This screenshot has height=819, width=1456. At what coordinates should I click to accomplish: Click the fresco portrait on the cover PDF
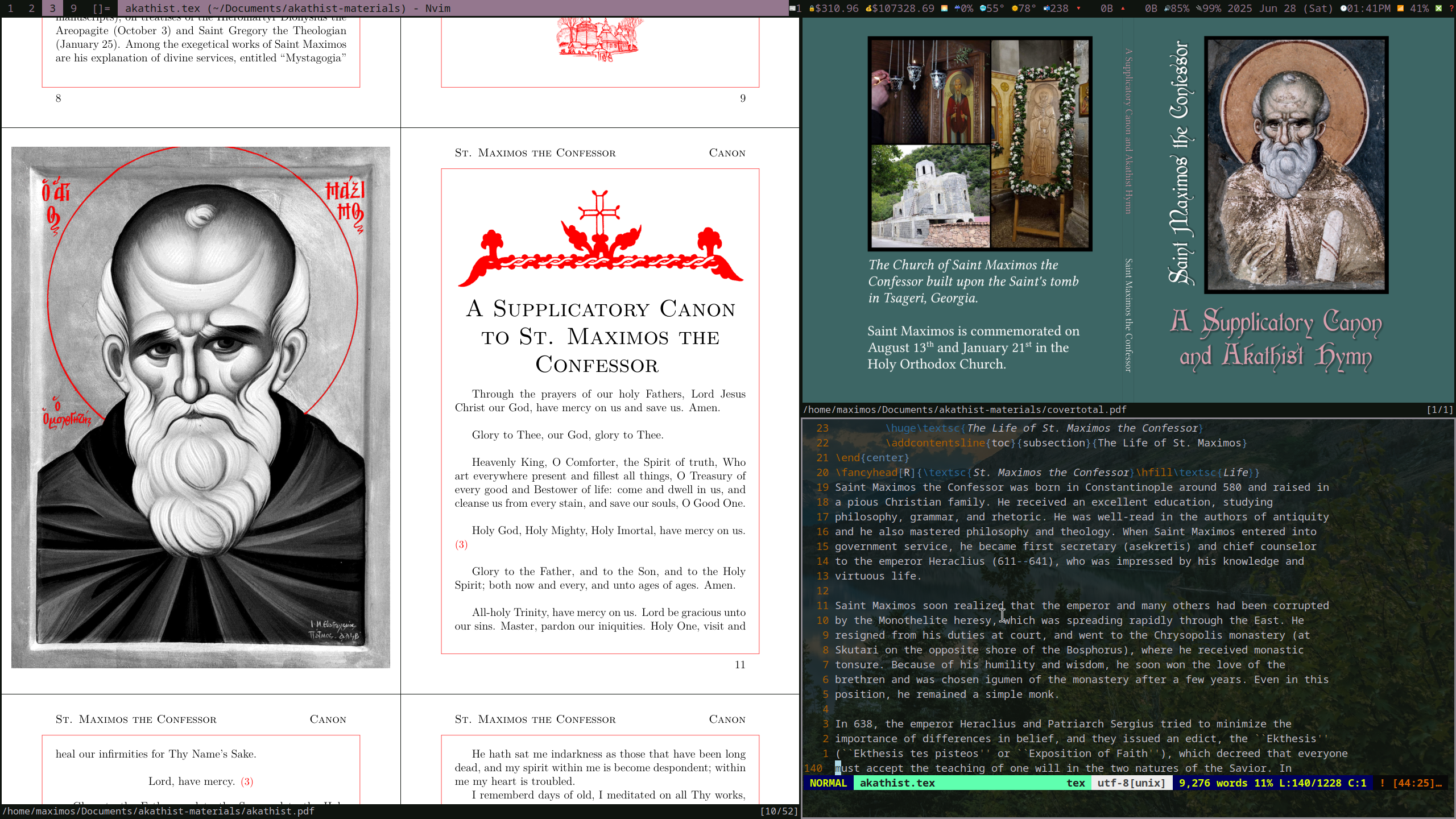pyautogui.click(x=1296, y=165)
